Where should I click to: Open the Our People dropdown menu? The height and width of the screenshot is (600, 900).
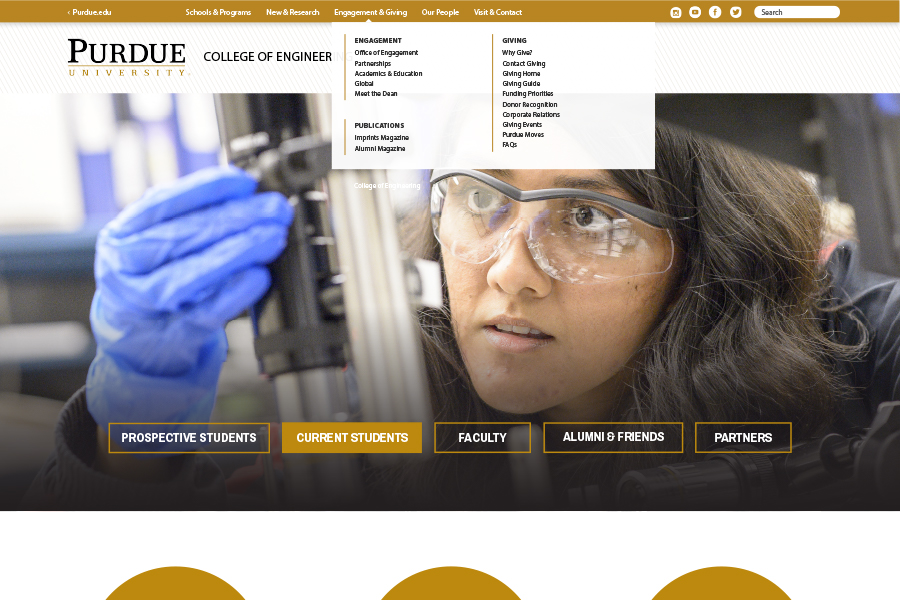click(x=440, y=12)
